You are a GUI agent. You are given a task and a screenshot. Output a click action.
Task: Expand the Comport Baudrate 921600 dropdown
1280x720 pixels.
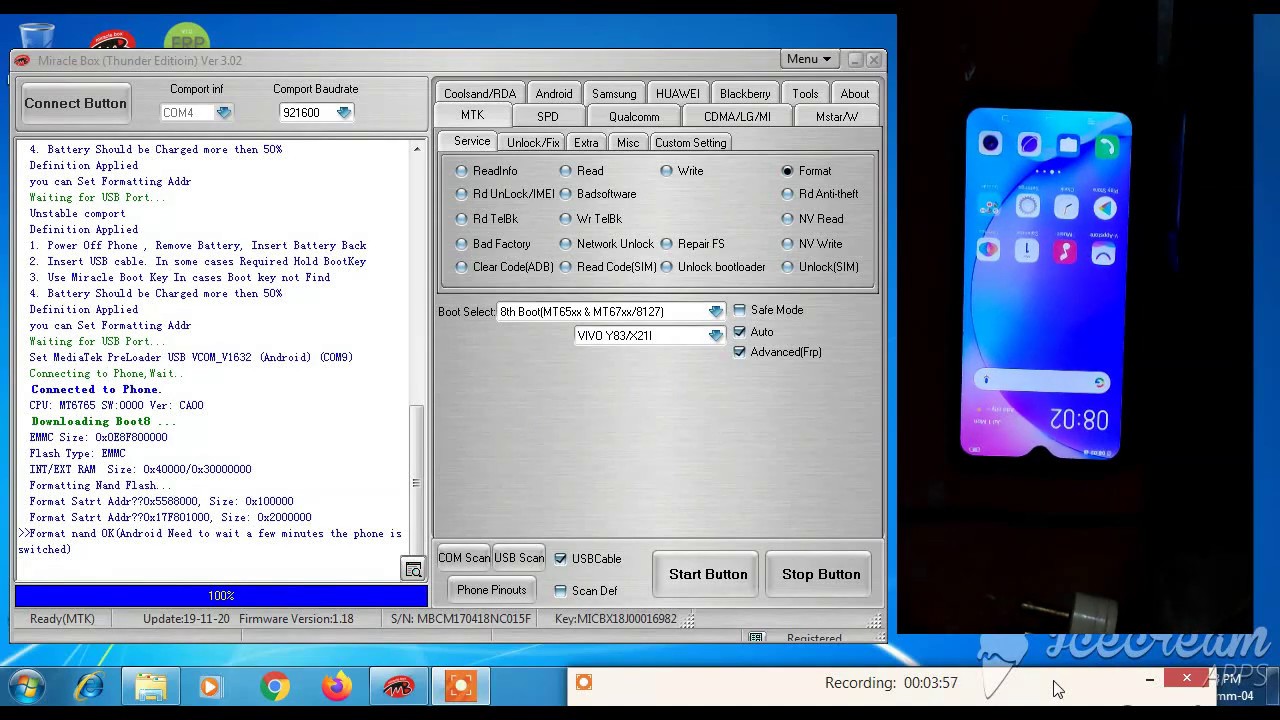tap(343, 113)
